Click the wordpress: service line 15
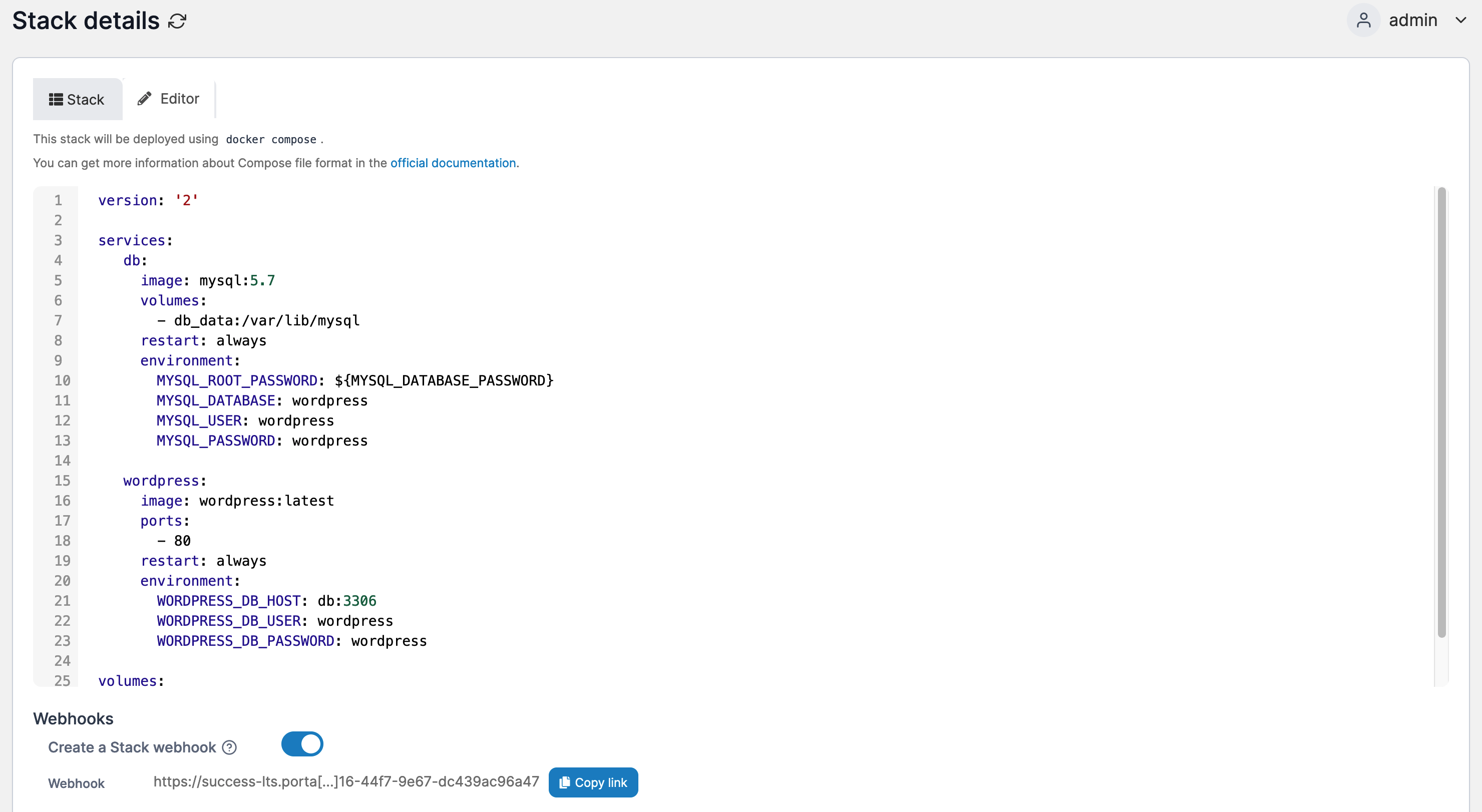Screen dimensions: 1482x812 [165, 481]
